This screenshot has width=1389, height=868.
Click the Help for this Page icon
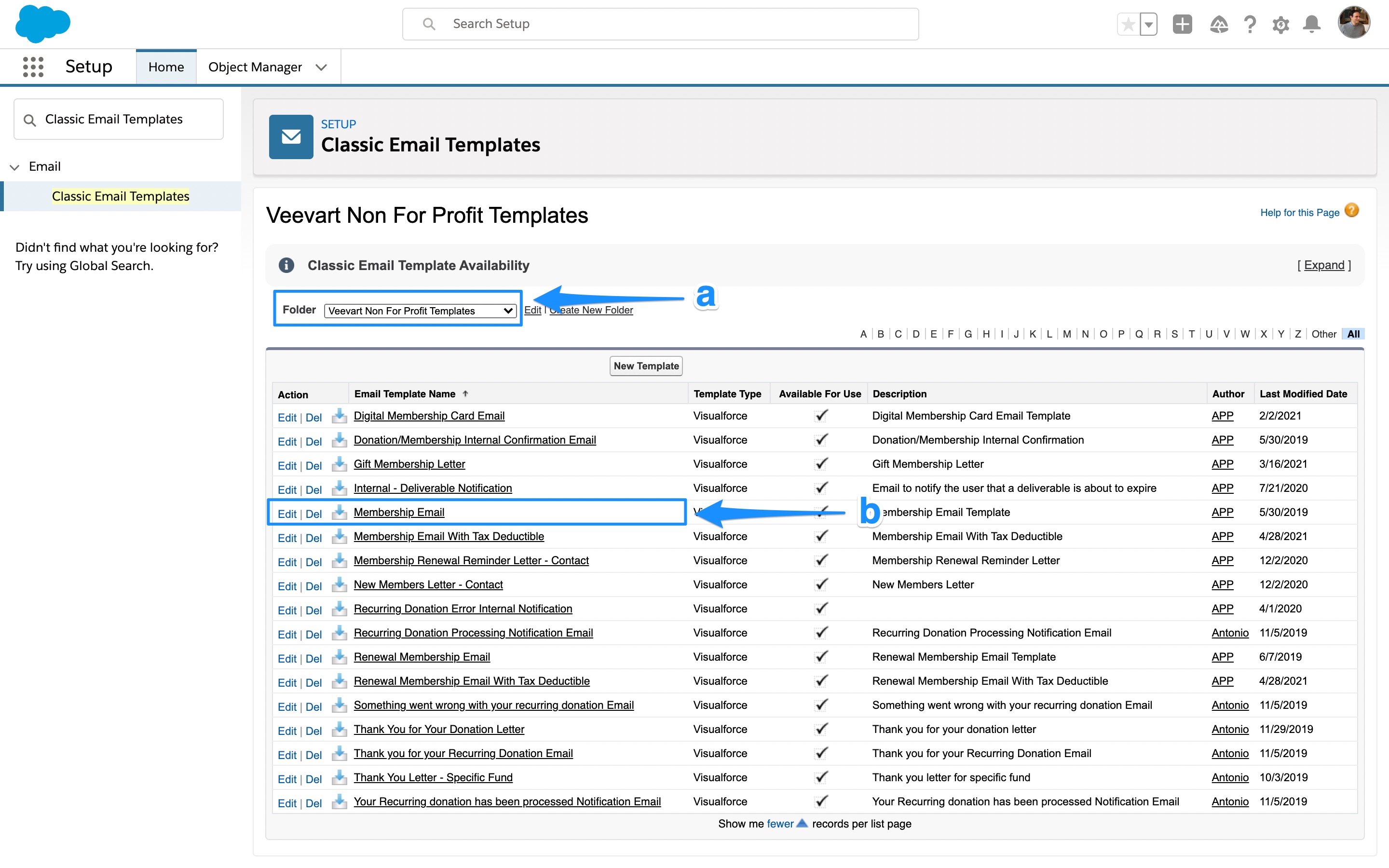1352,210
